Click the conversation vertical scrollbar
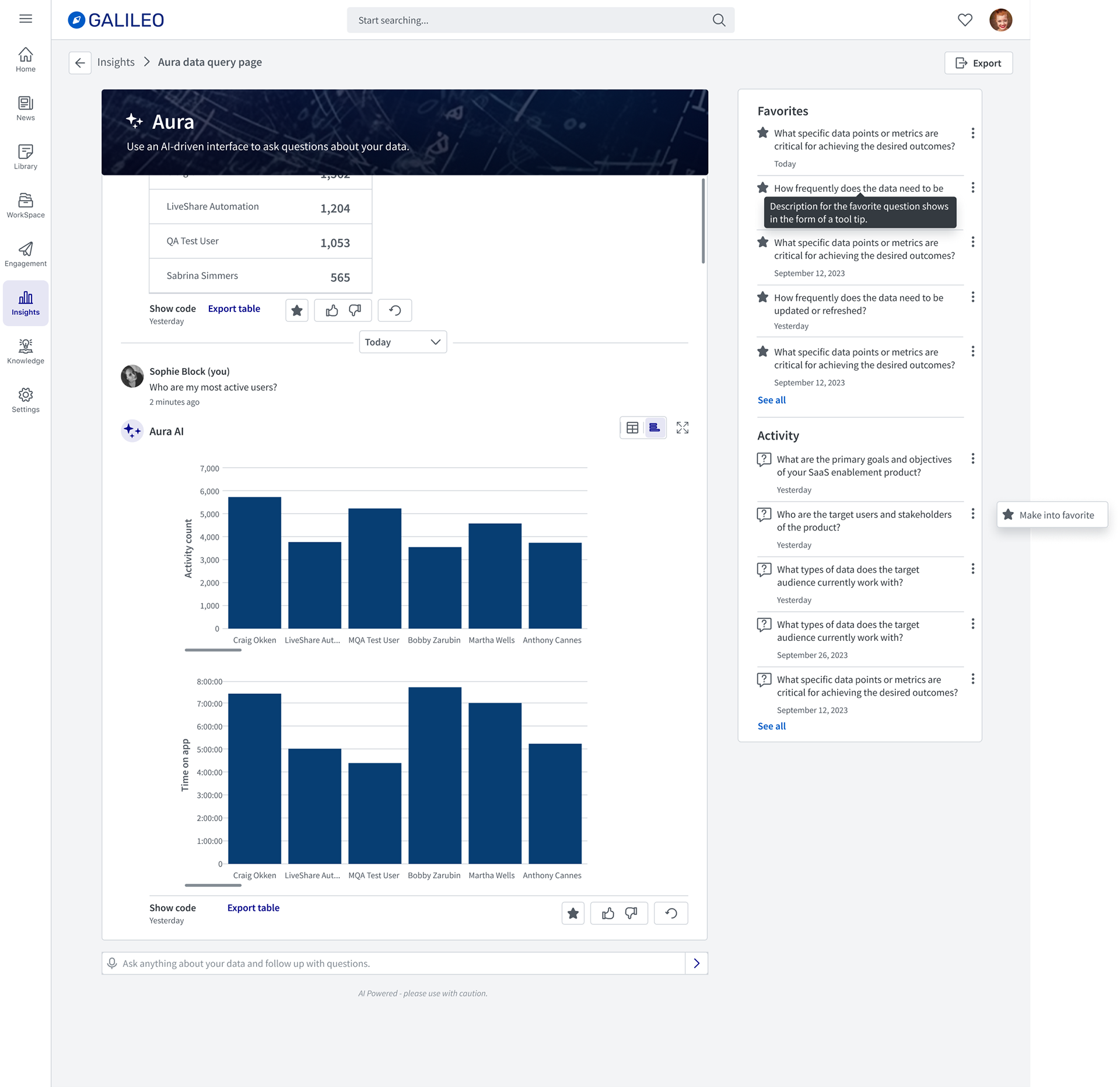1120x1087 pixels. [x=703, y=221]
